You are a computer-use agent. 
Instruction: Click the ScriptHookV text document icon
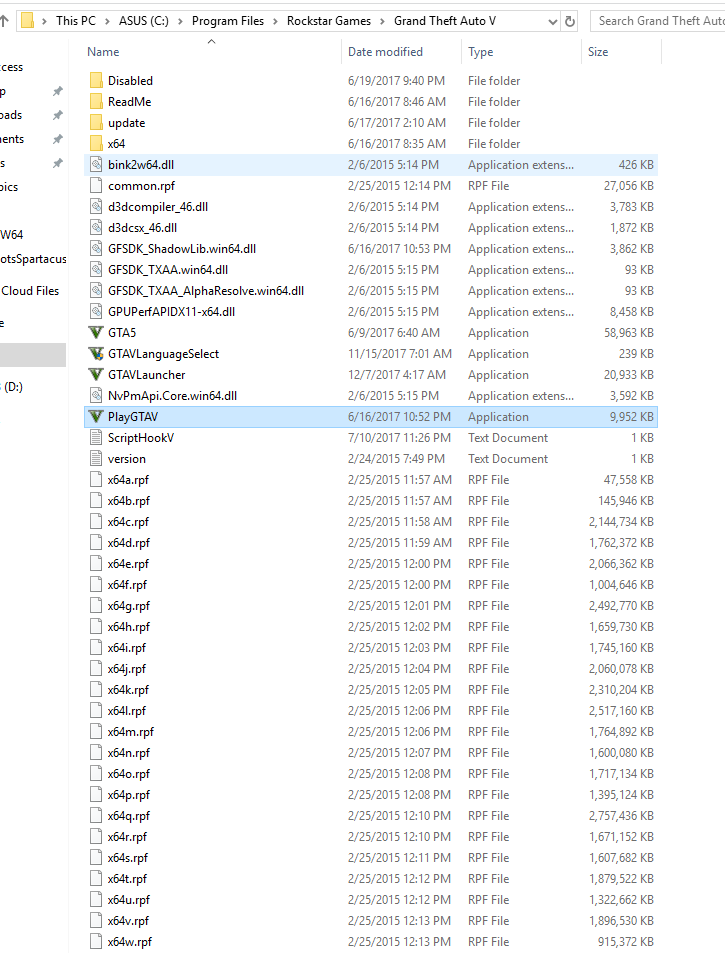point(95,438)
